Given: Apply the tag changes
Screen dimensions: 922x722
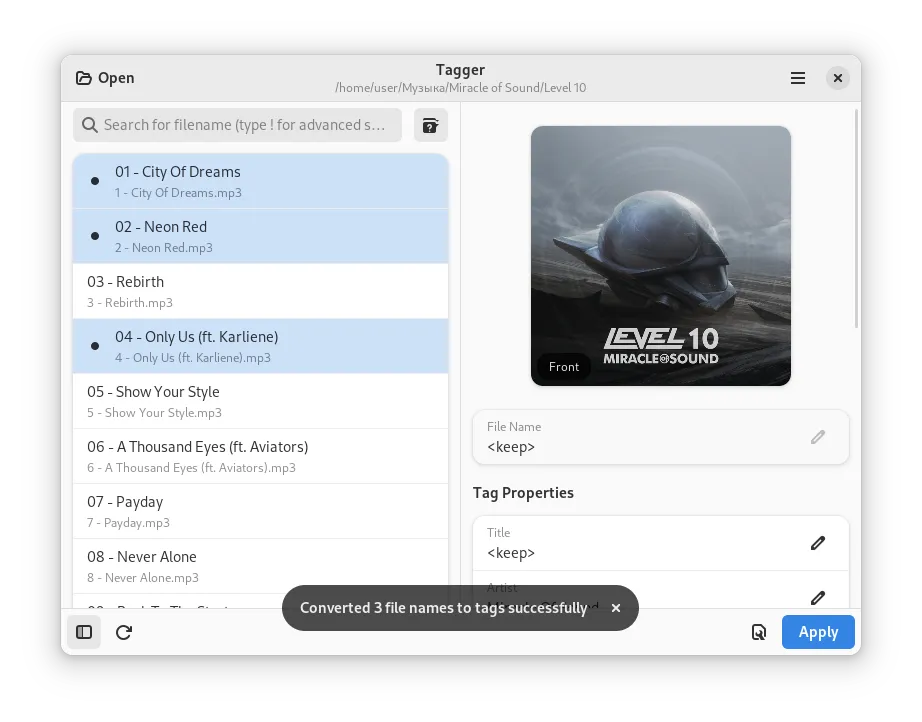Looking at the screenshot, I should [x=818, y=632].
